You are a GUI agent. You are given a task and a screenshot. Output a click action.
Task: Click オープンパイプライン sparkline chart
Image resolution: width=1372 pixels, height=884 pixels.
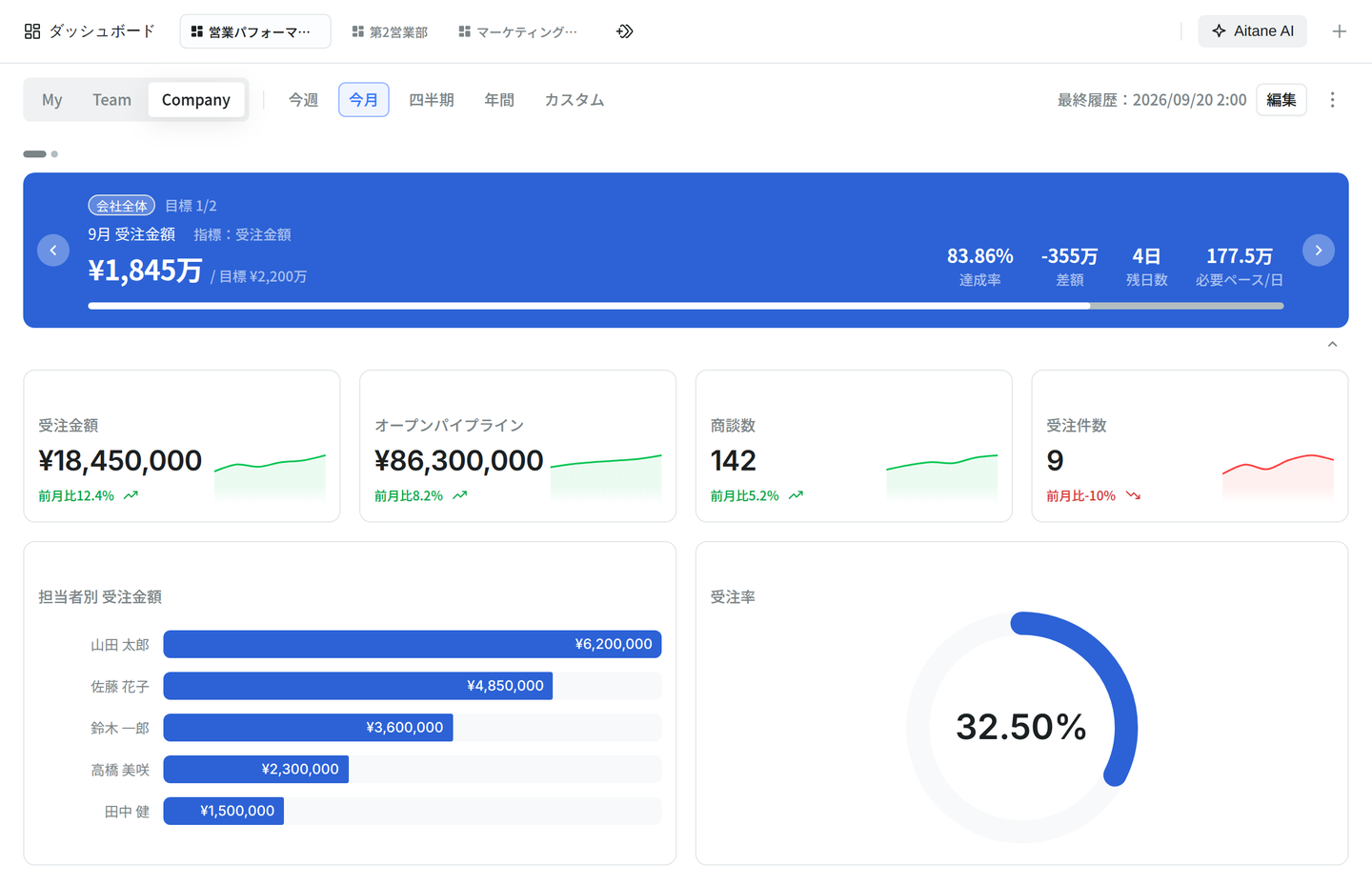tap(606, 476)
